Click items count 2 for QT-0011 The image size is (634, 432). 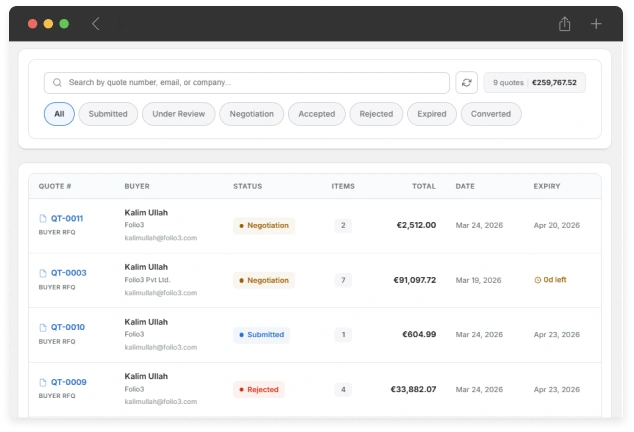click(x=343, y=225)
